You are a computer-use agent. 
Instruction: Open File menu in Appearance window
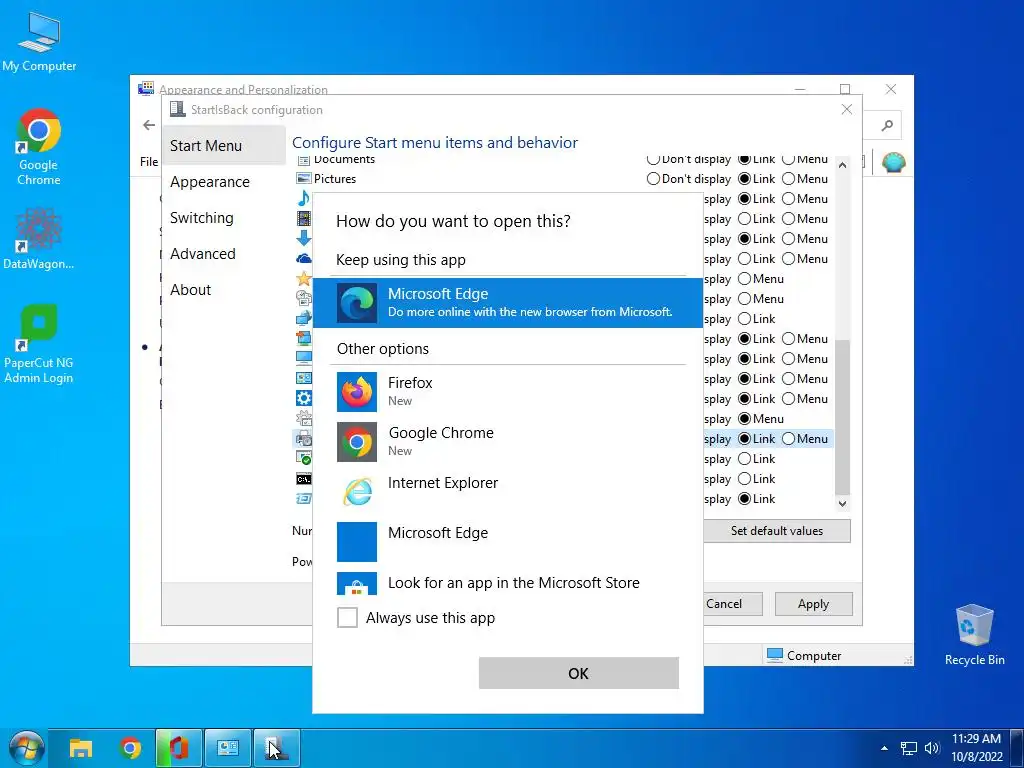pyautogui.click(x=149, y=161)
